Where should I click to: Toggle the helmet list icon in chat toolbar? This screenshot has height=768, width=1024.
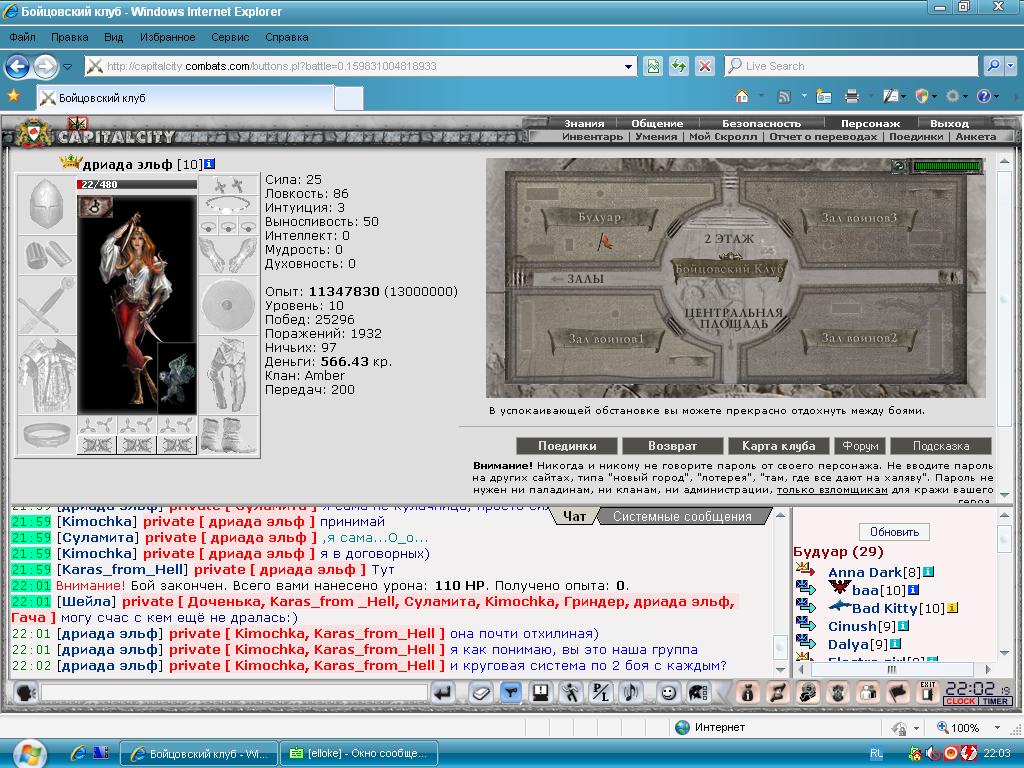698,693
